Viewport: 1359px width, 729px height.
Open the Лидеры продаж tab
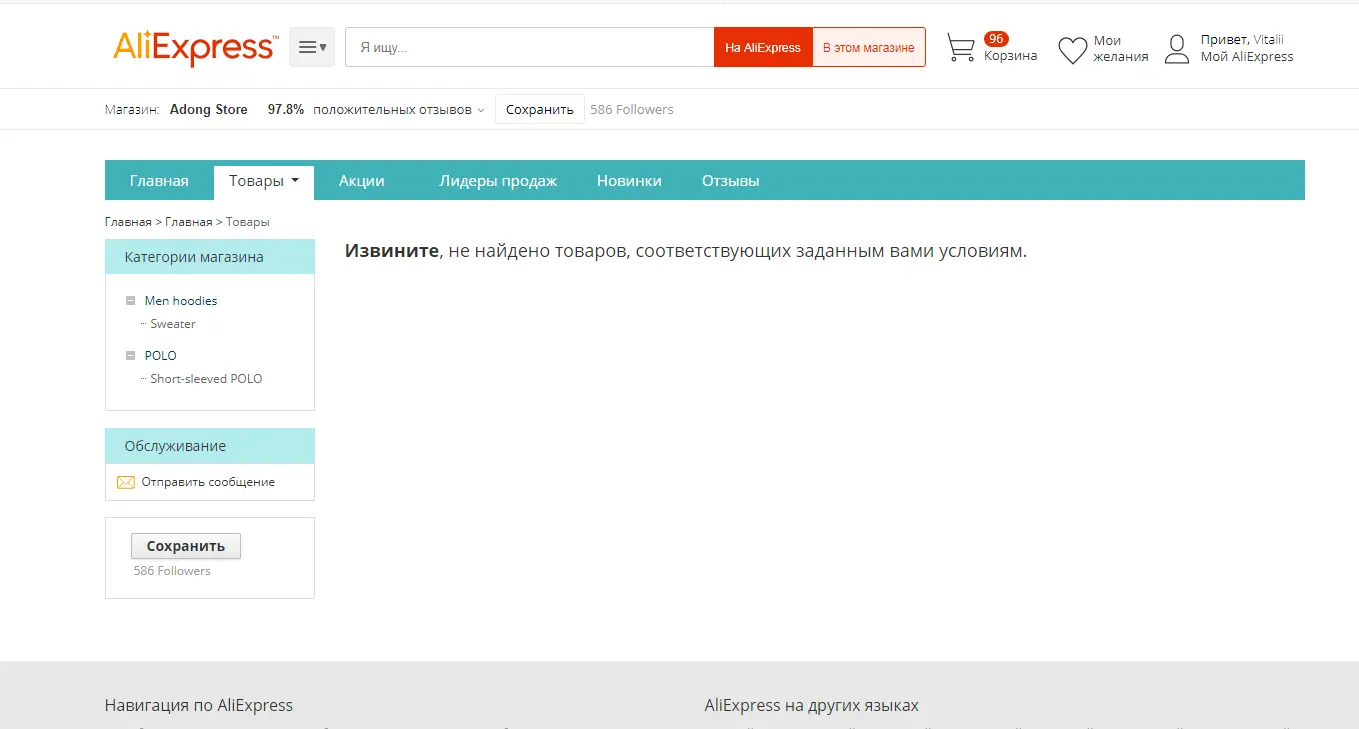[498, 181]
